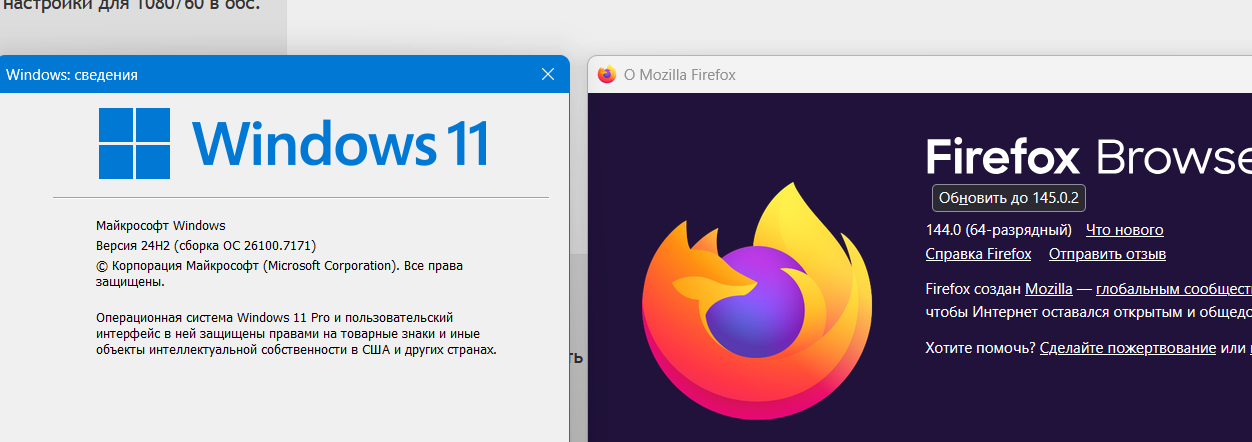
Task: Click the "Windows: сведения" title bar text
Action: pyautogui.click(x=72, y=75)
